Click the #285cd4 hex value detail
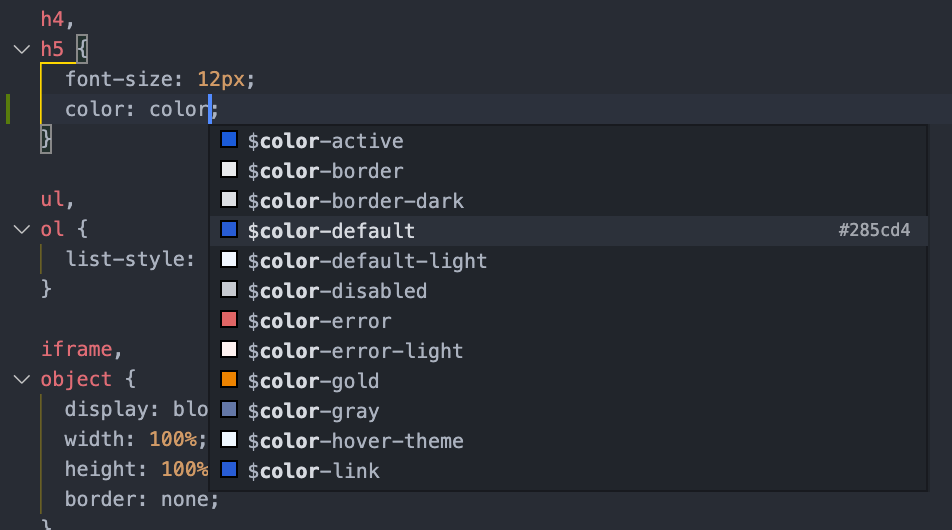The image size is (952, 530). 874,231
